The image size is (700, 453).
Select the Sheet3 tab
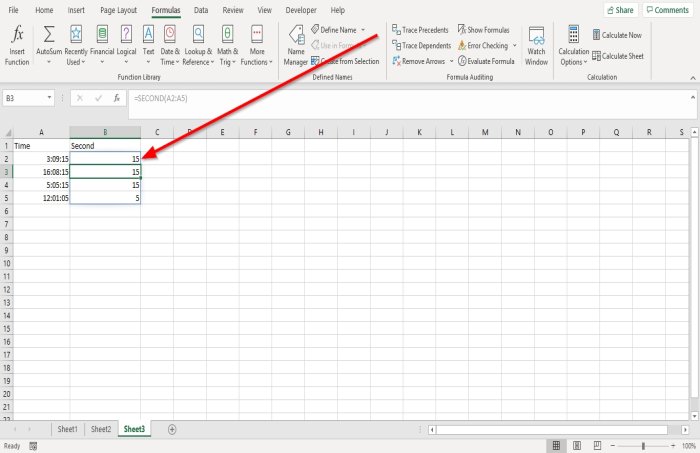pos(134,429)
